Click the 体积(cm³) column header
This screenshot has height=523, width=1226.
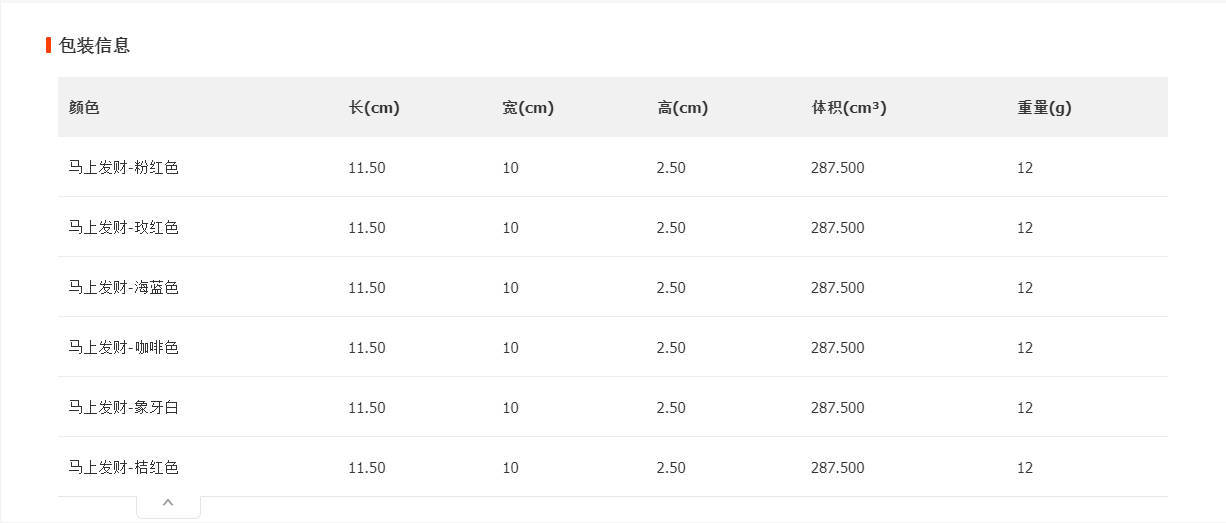[849, 108]
